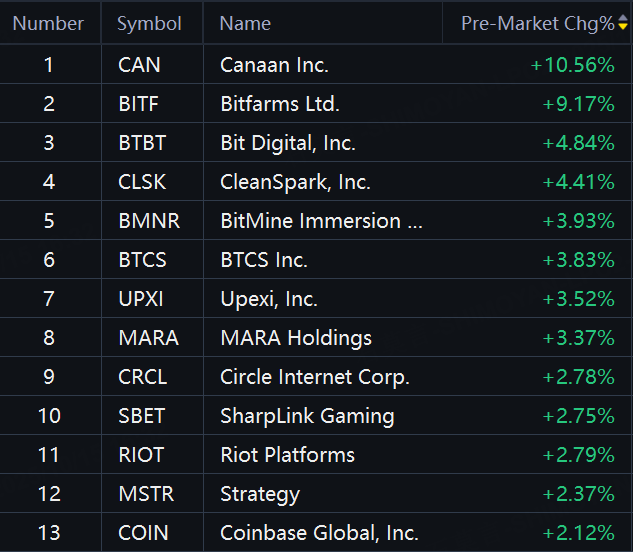Select the Name column header

click(245, 23)
